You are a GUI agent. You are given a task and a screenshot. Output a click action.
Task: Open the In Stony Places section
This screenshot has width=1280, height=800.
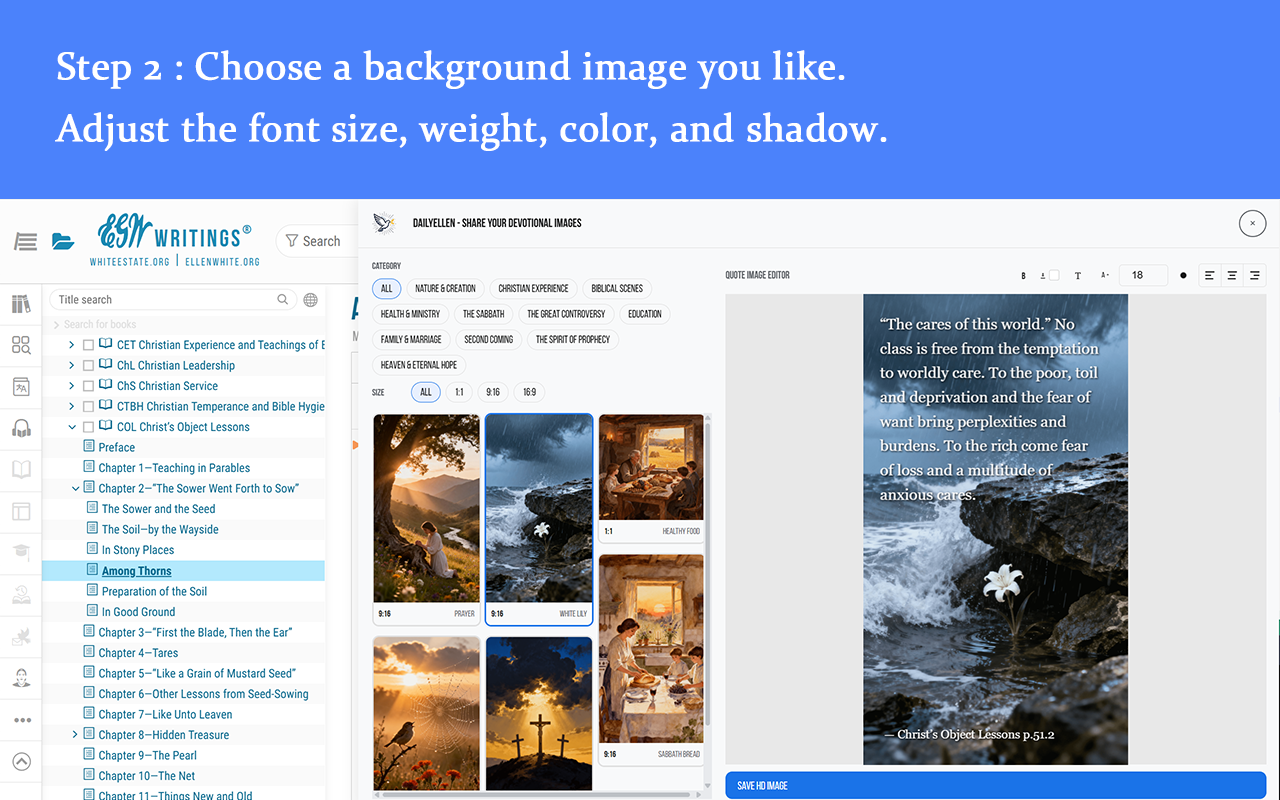click(x=138, y=550)
